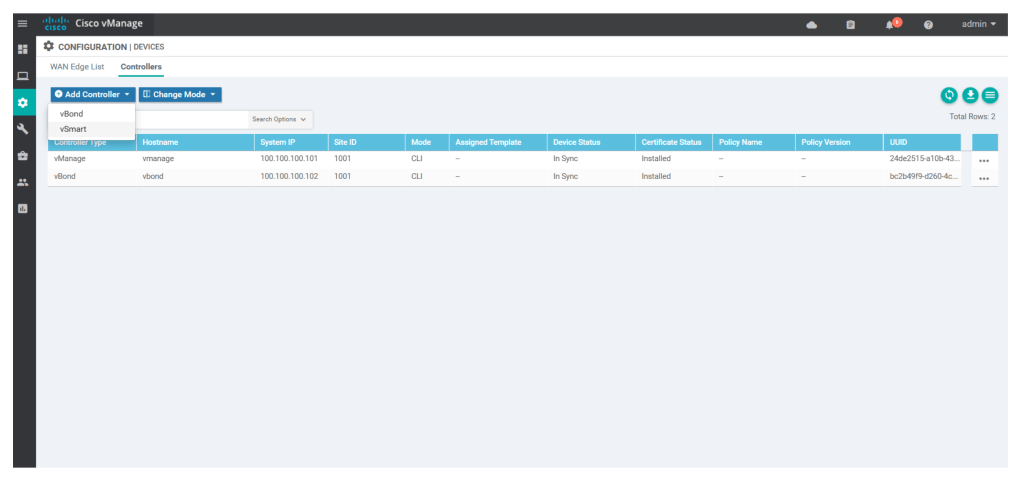Image resolution: width=1022 pixels, height=481 pixels.
Task: Select vSmart from the controller menu
Action: (x=73, y=129)
